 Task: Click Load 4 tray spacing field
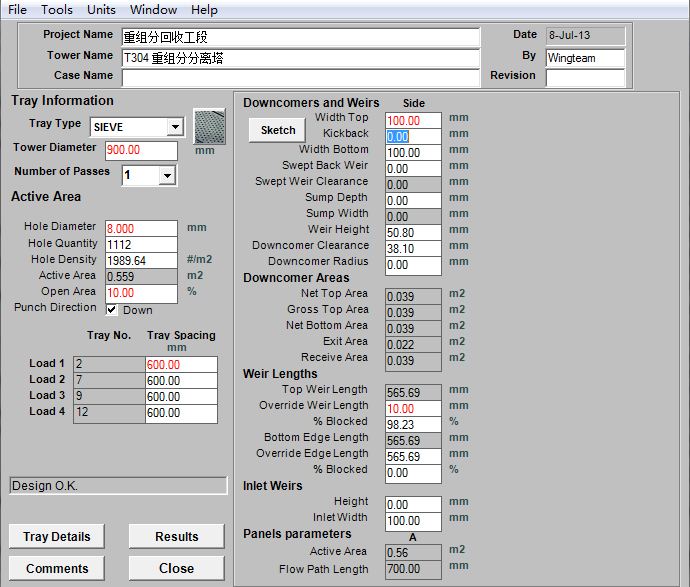click(x=181, y=413)
